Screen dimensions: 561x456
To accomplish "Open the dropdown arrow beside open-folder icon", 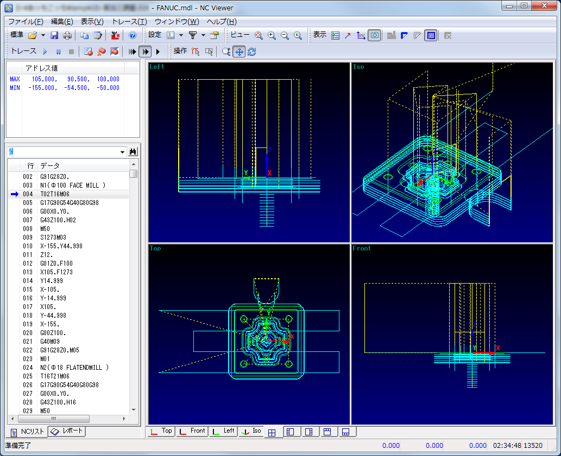I will point(43,35).
